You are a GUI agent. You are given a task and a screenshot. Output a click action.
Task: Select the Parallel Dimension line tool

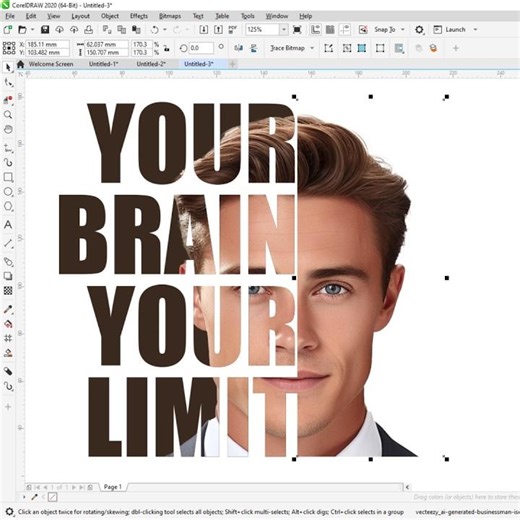point(8,243)
